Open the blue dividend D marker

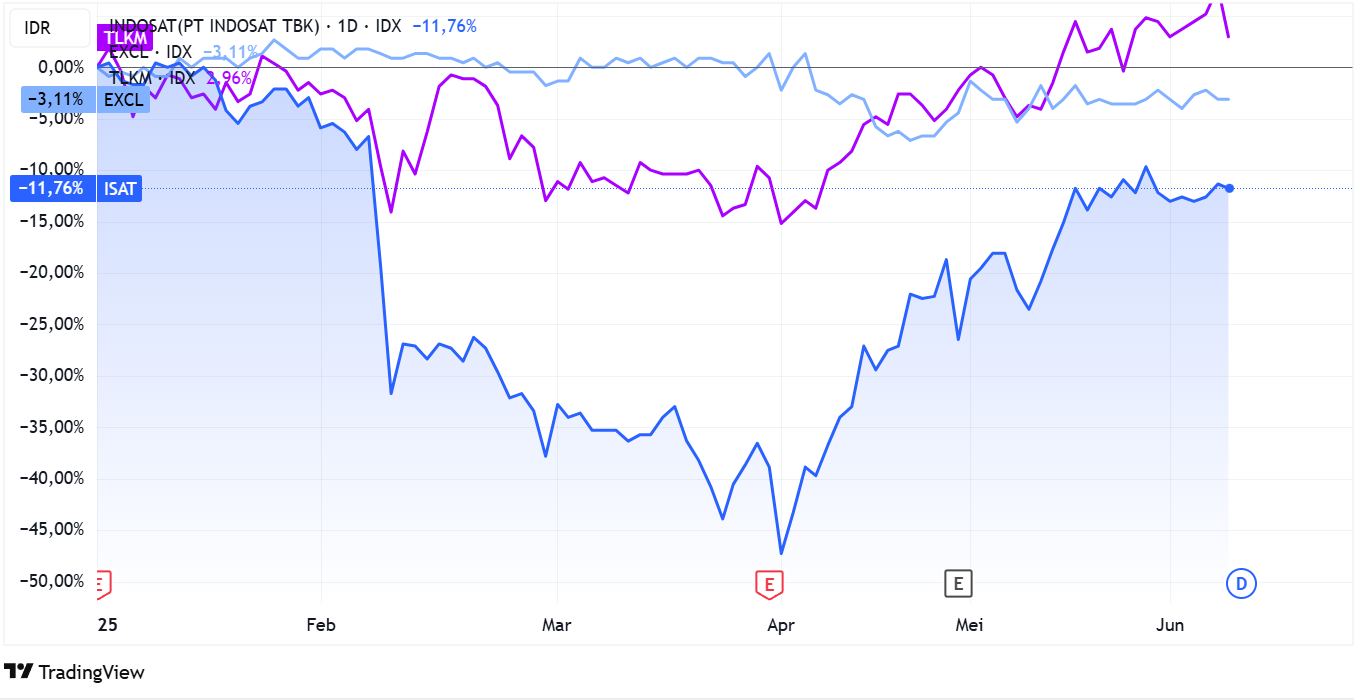[x=1241, y=583]
